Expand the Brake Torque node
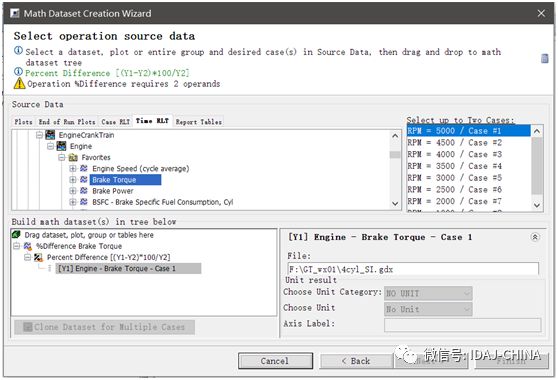558x380 pixels. pyautogui.click(x=73, y=179)
